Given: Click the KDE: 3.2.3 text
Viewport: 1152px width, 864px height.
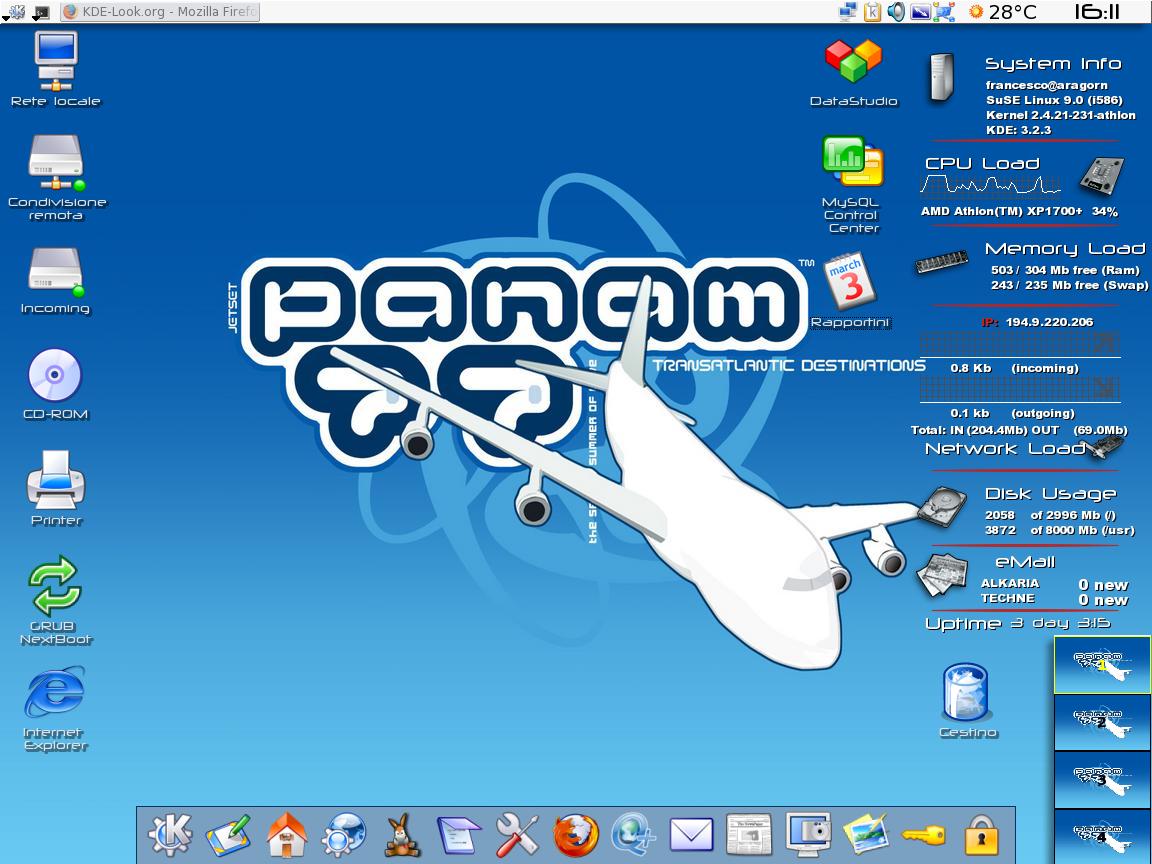Looking at the screenshot, I should [1018, 130].
